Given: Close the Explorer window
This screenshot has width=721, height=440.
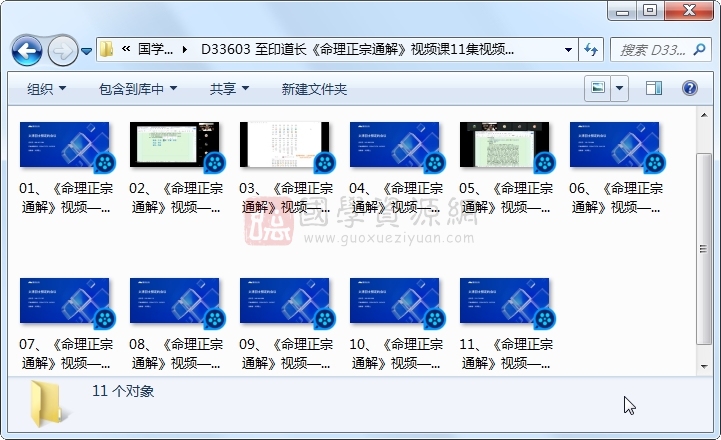Looking at the screenshot, I should coord(689,11).
